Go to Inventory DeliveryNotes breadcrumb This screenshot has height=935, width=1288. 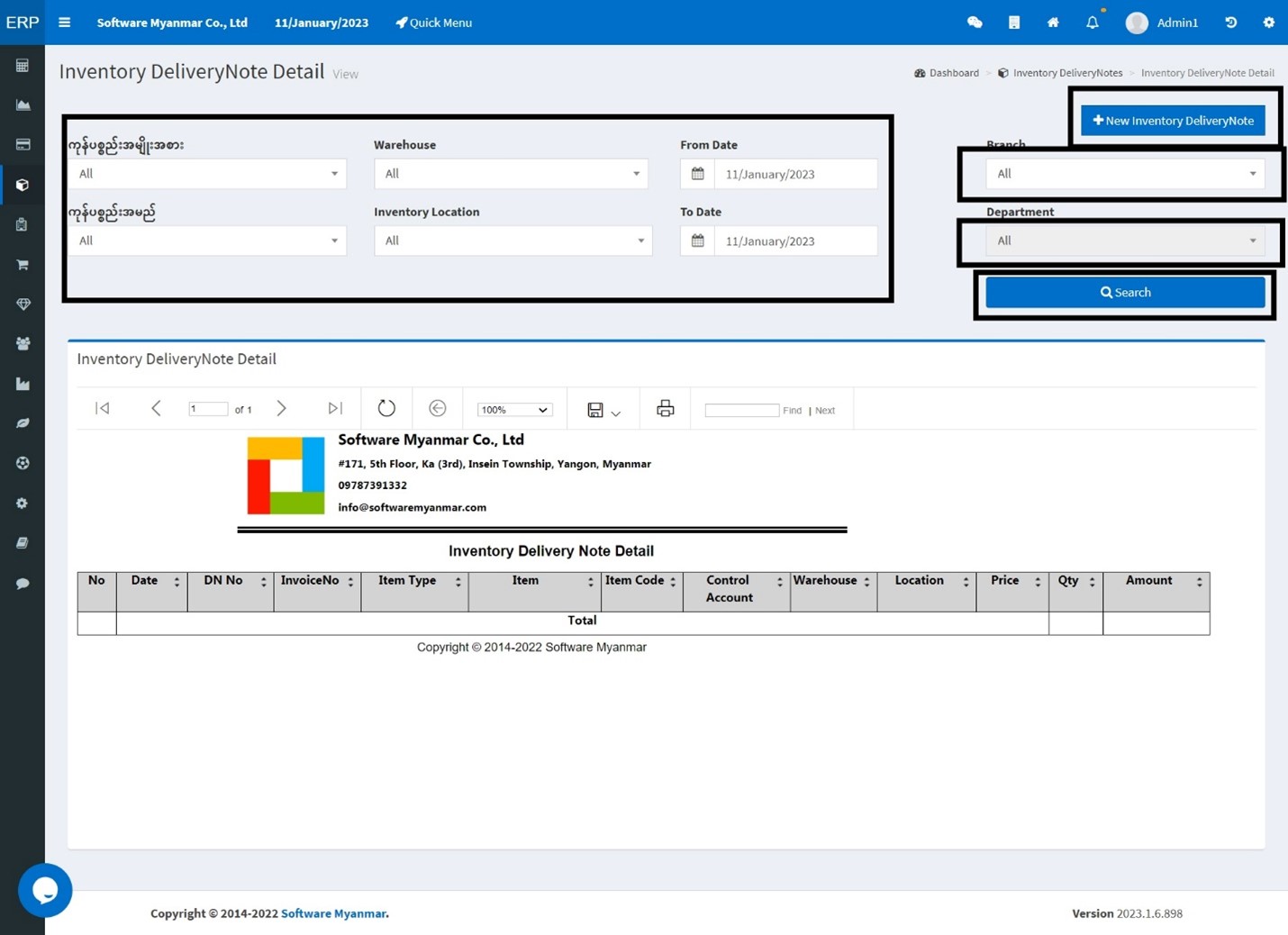coord(1060,73)
